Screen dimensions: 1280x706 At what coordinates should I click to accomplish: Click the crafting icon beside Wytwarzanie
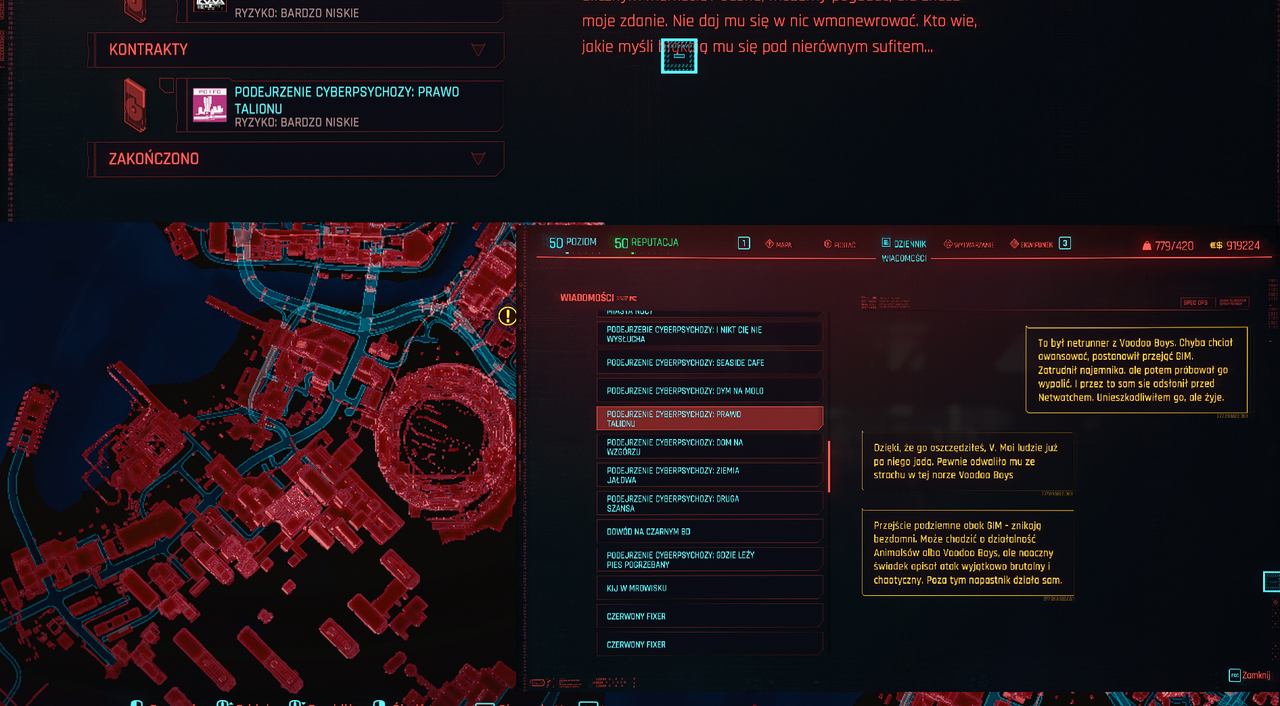(946, 244)
